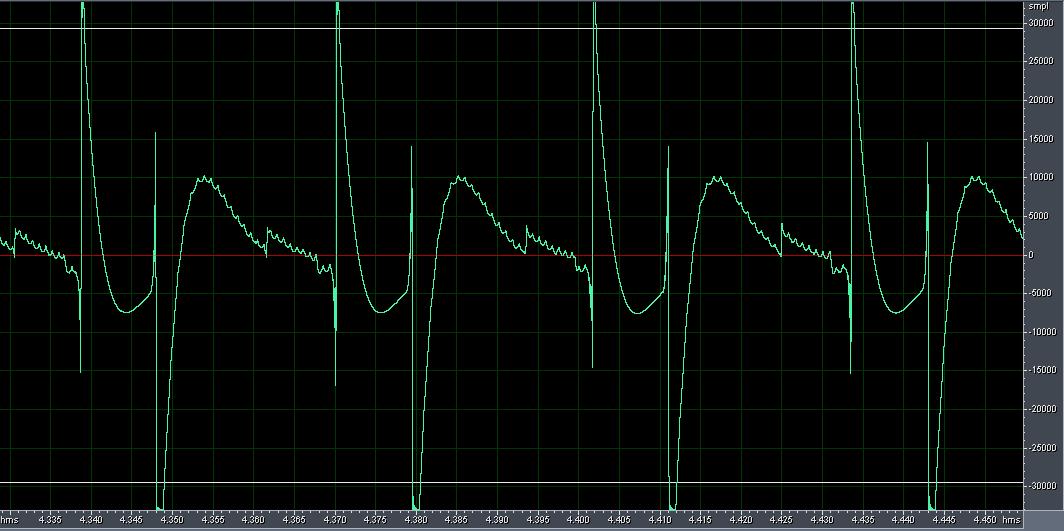Click the 15000 amplitude ruler label
The width and height of the screenshot is (1064, 531).
coord(1041,139)
